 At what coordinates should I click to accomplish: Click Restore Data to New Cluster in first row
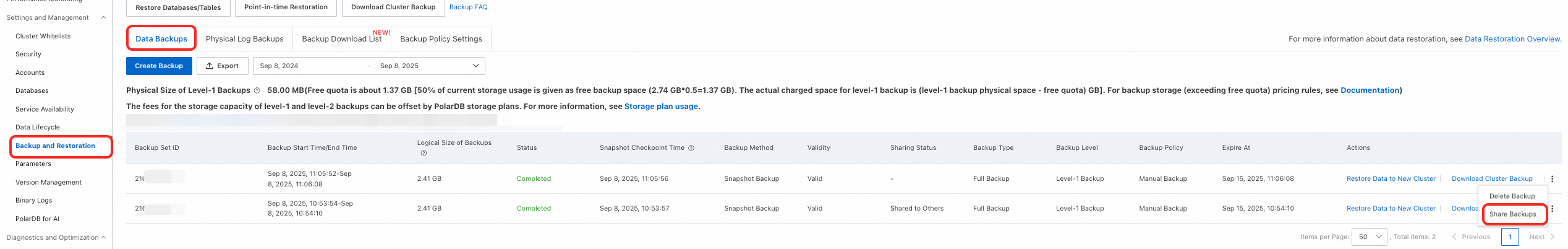tap(1391, 179)
